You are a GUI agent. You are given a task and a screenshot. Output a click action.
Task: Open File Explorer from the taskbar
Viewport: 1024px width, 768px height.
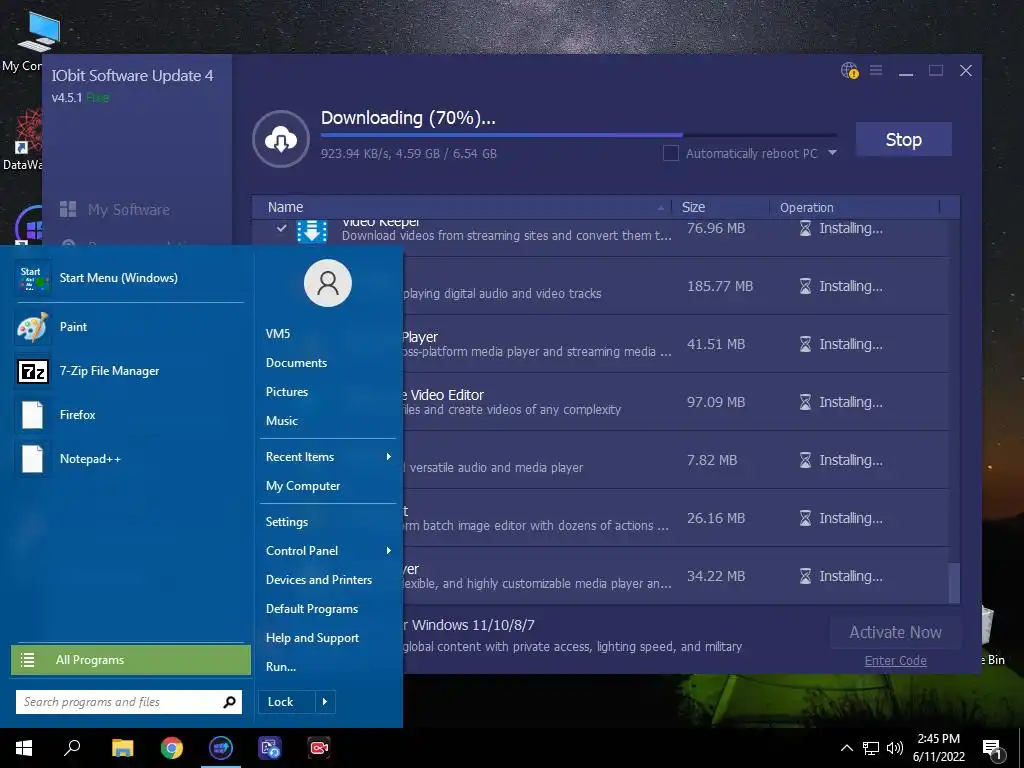122,748
